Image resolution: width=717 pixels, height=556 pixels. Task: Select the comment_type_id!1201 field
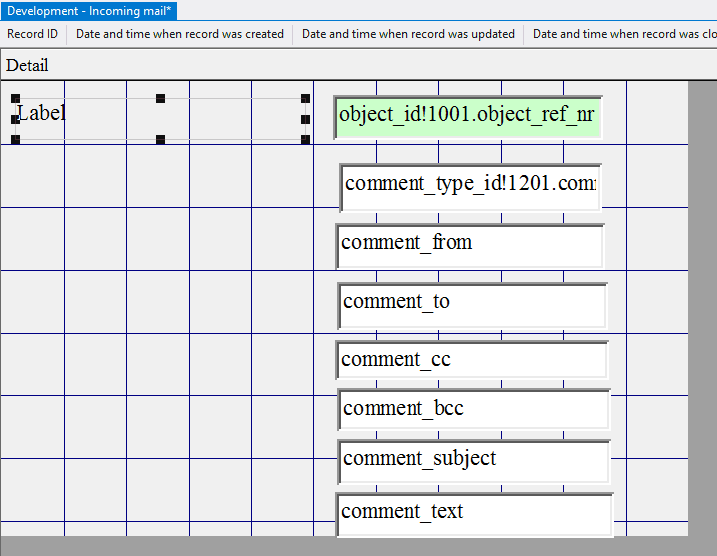click(470, 187)
